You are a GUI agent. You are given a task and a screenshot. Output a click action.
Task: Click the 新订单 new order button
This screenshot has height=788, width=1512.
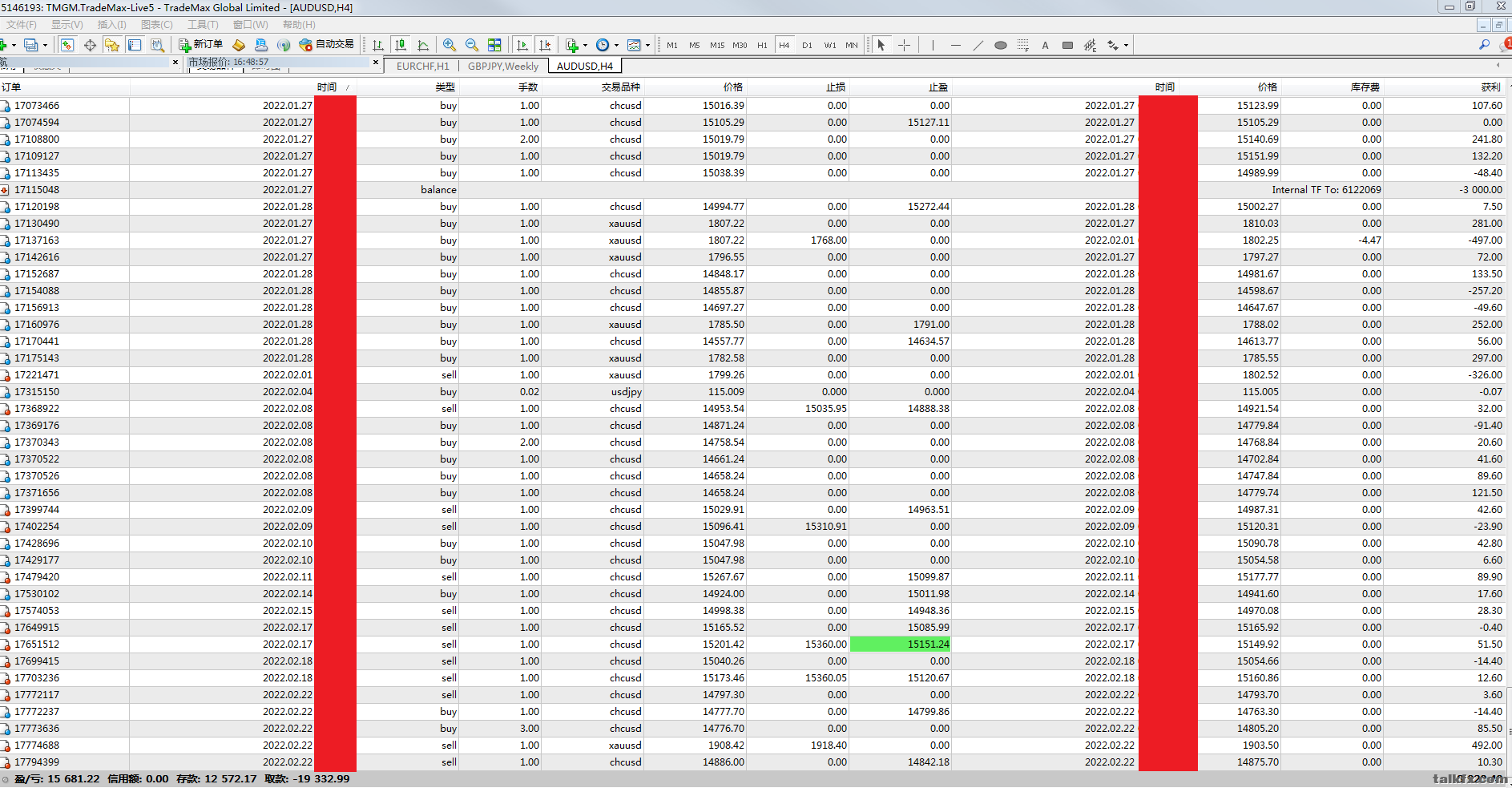pyautogui.click(x=200, y=44)
